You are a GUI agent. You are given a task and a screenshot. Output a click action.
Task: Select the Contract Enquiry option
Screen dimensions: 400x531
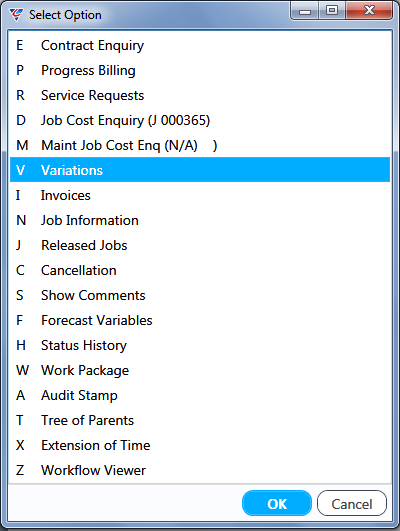click(x=200, y=45)
